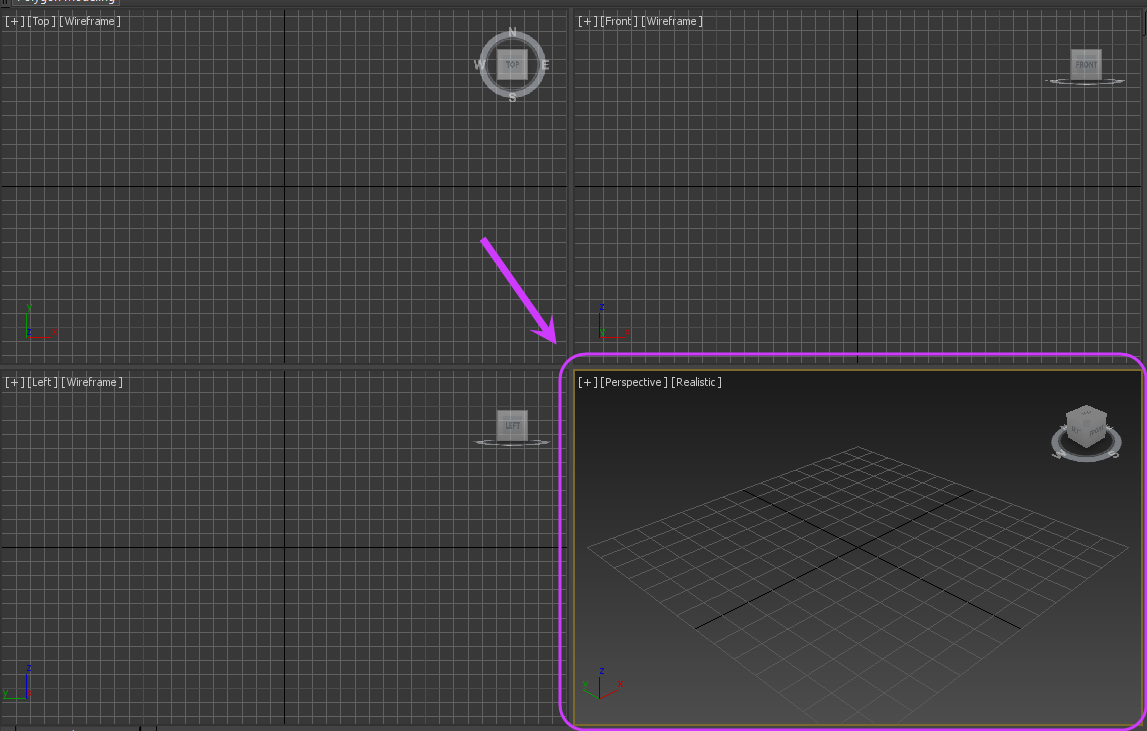Click the S compass letter on Top ViewCube
The height and width of the screenshot is (731, 1147).
point(512,97)
